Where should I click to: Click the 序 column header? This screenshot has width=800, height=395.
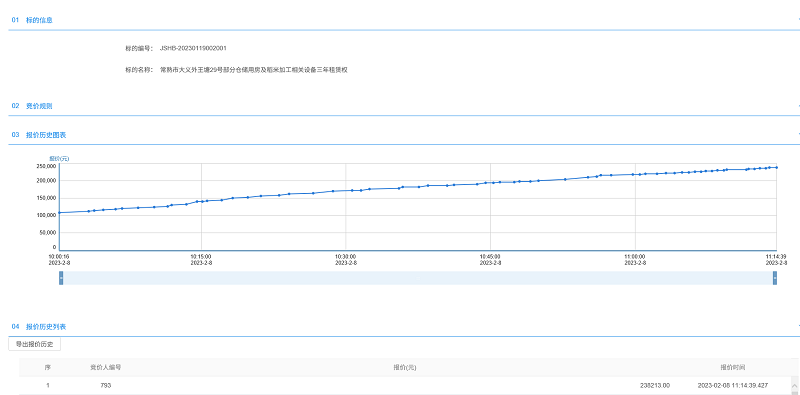click(47, 367)
